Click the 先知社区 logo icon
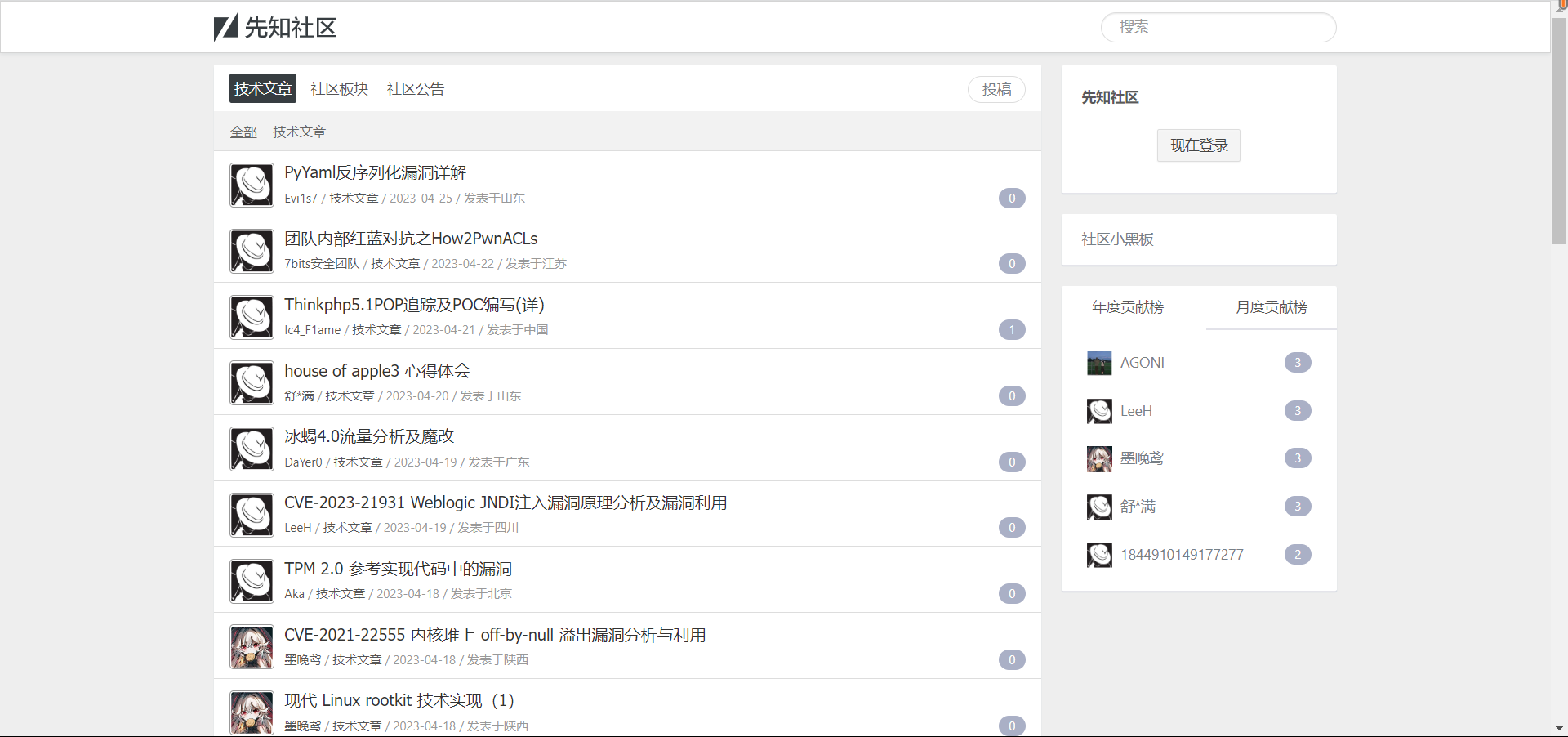Screen dimensions: 1568x737 coord(225,28)
